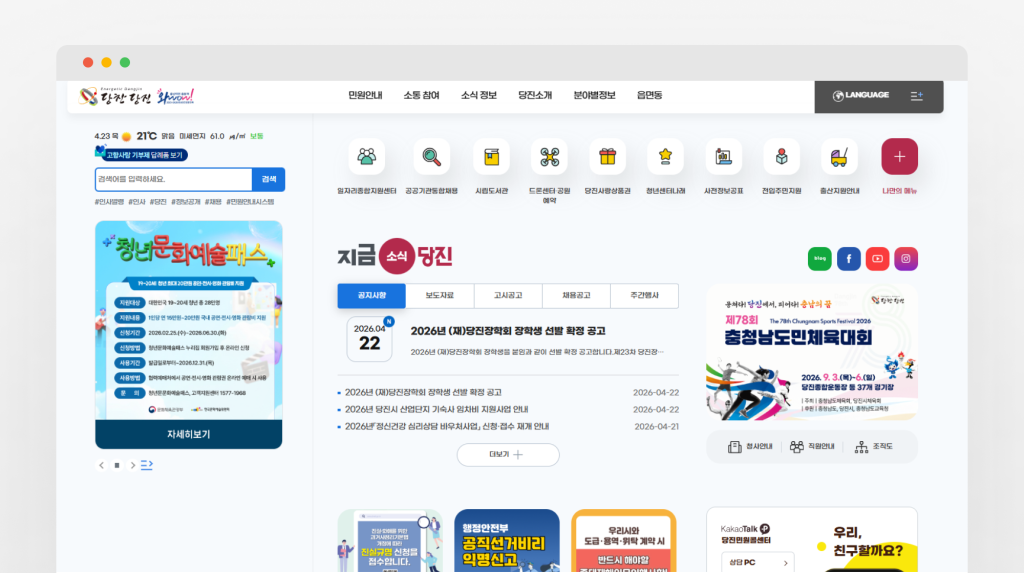Open the 당진사랑상품권 gift icon
The width and height of the screenshot is (1024, 573).
(607, 157)
